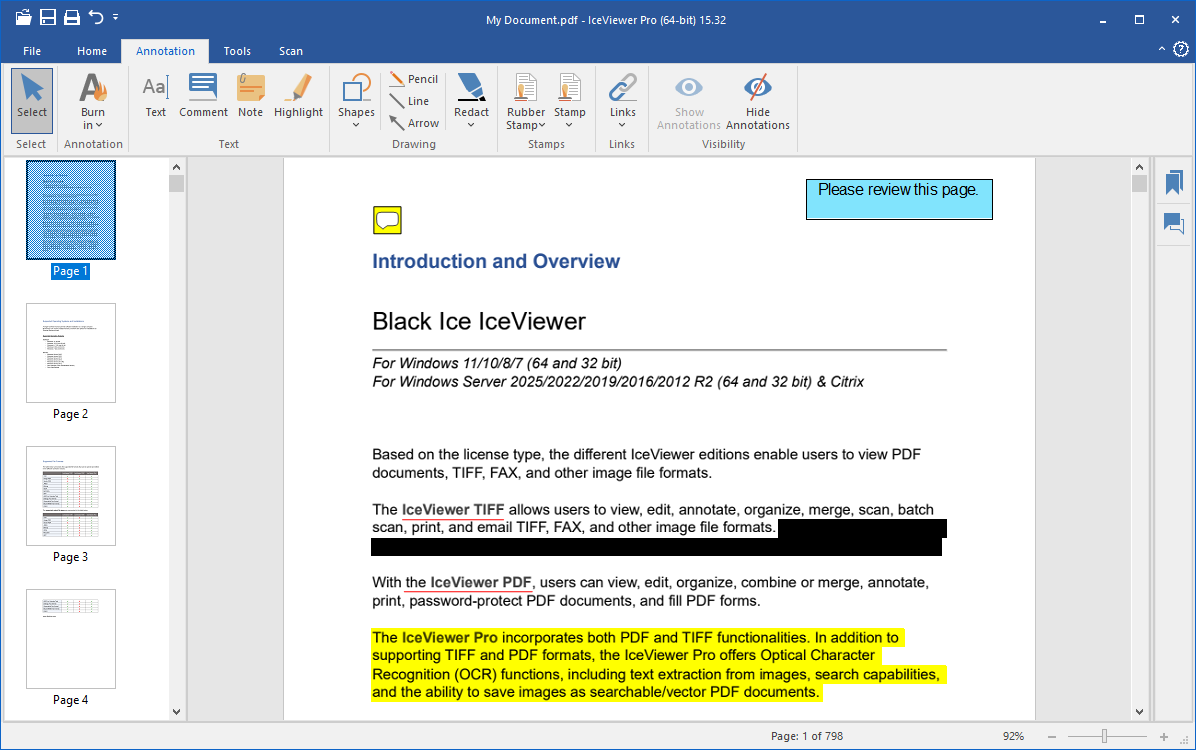
Task: Pick the Note annotation tool
Action: [x=250, y=96]
